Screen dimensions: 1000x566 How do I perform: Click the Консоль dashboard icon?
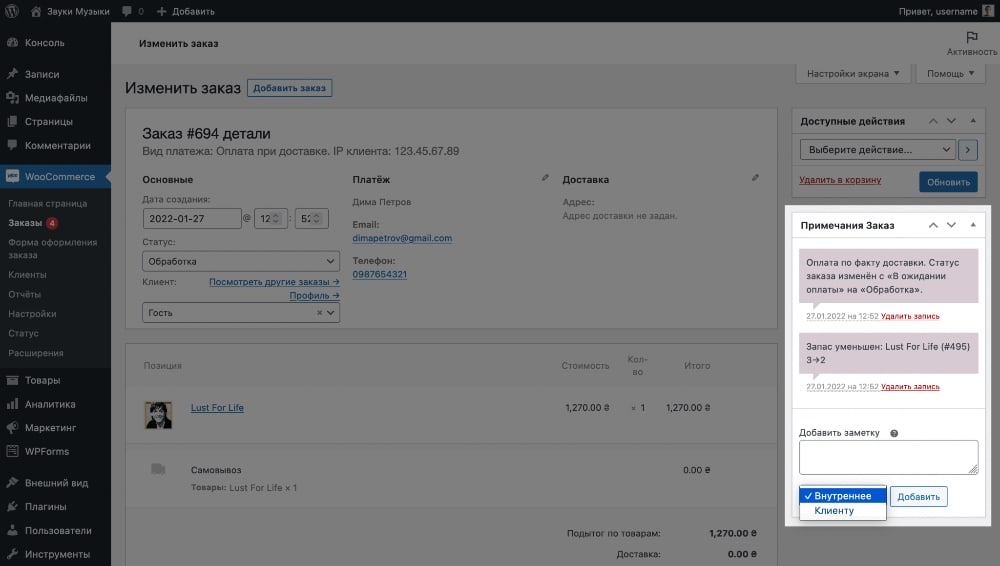tap(12, 42)
